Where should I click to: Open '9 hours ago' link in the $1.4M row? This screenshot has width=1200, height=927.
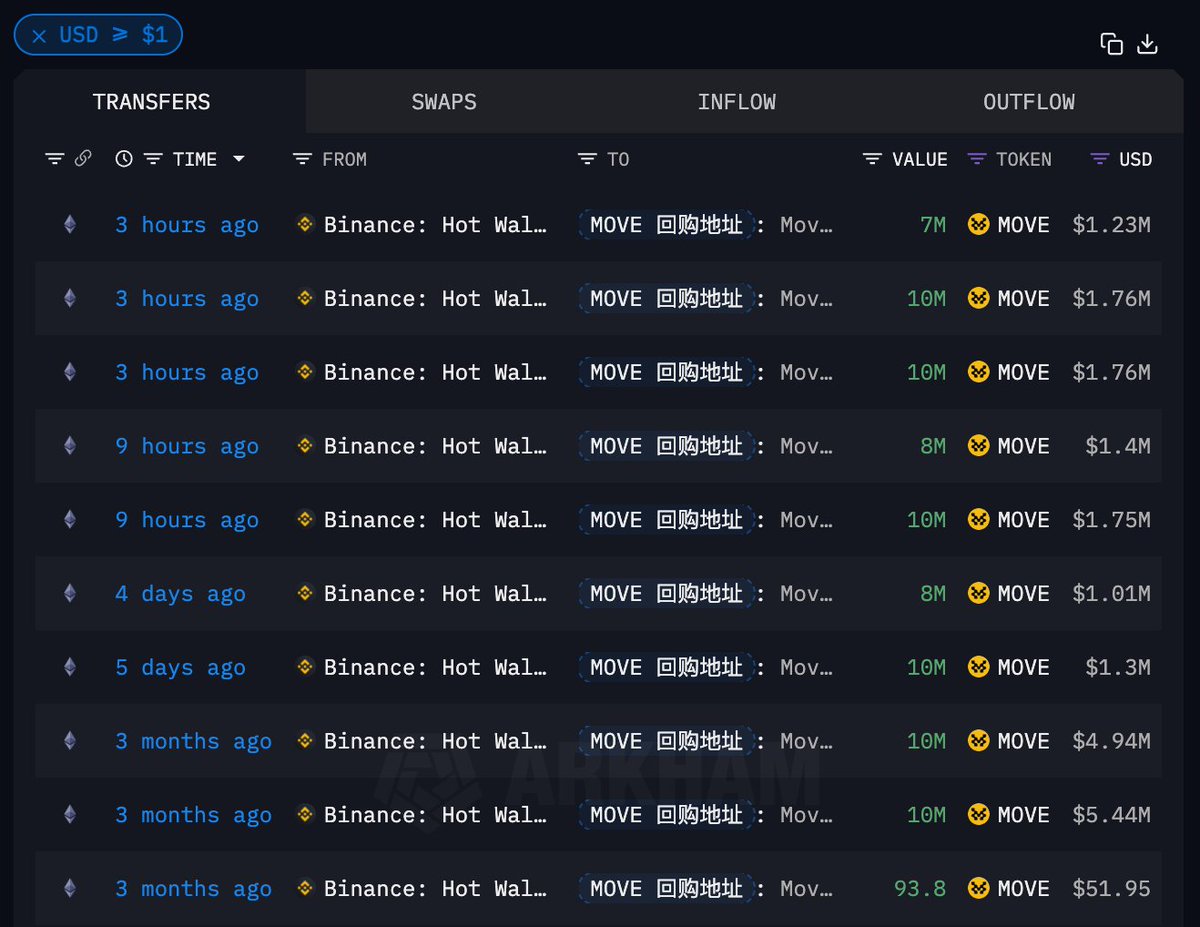click(x=187, y=446)
